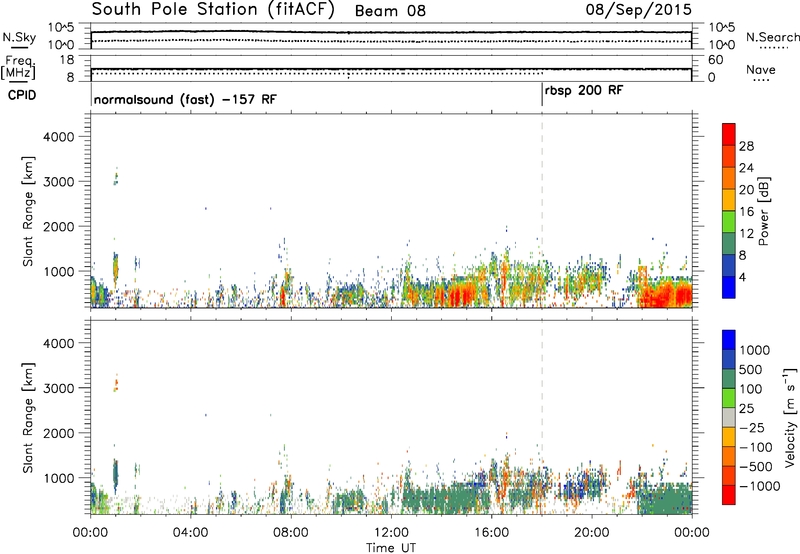Click the CPID change marker beside rbsp
Screen dimensions: 800x554
pos(542,95)
